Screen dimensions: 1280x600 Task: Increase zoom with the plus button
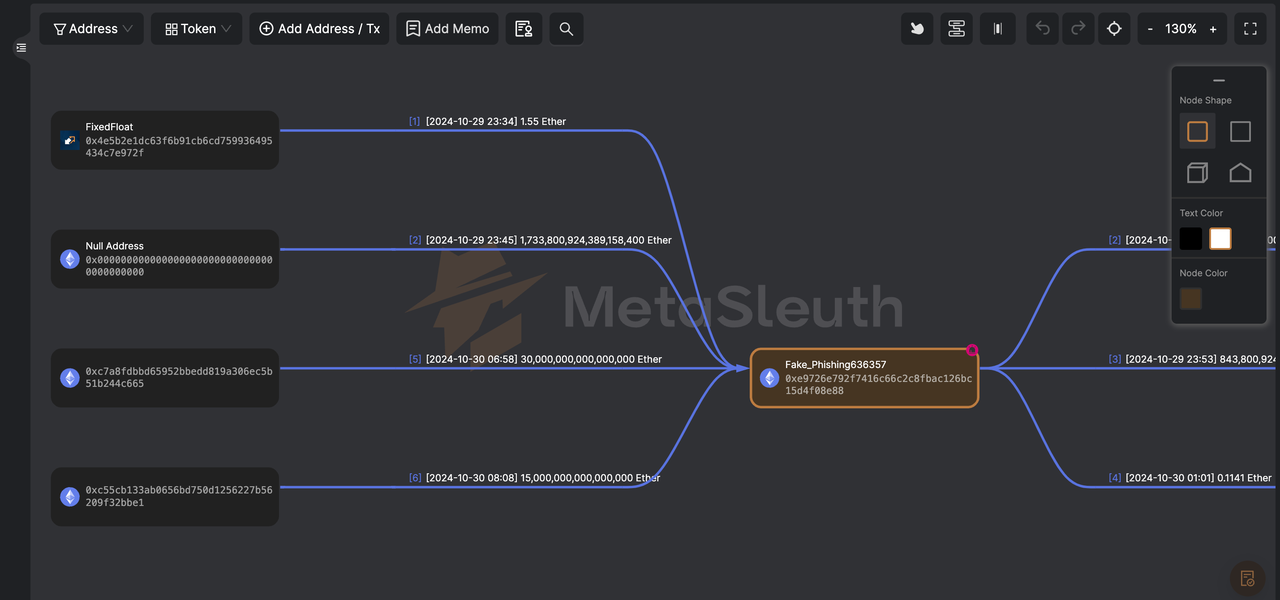[x=1213, y=29]
